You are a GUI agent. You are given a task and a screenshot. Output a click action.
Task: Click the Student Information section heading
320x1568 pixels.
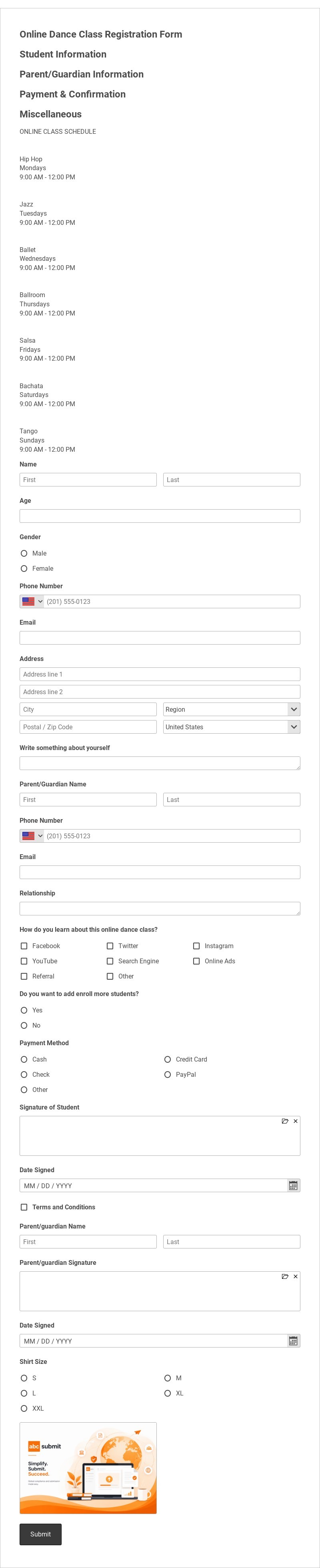pos(63,54)
